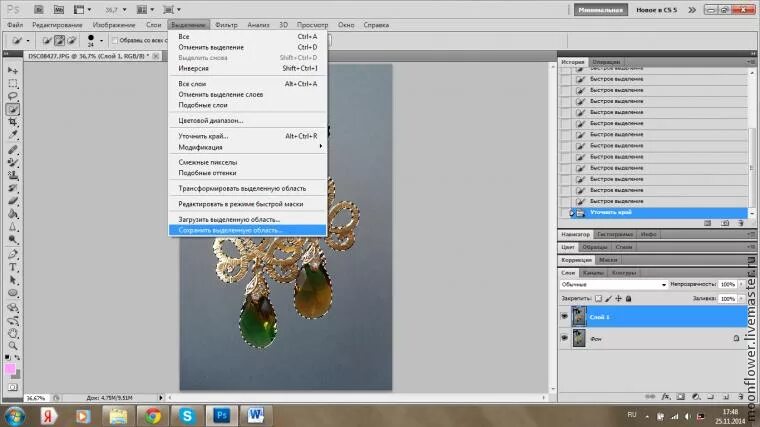Viewport: 760px width, 427px height.
Task: Expand the Модификация submenu
Action: point(247,147)
